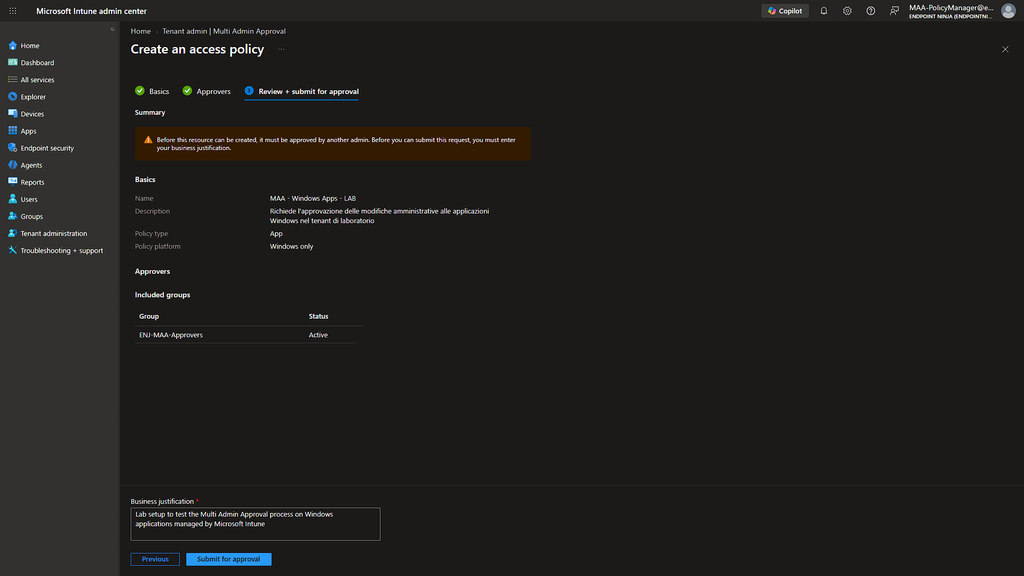Click the Copilot button
Viewport: 1024px width, 576px height.
785,11
